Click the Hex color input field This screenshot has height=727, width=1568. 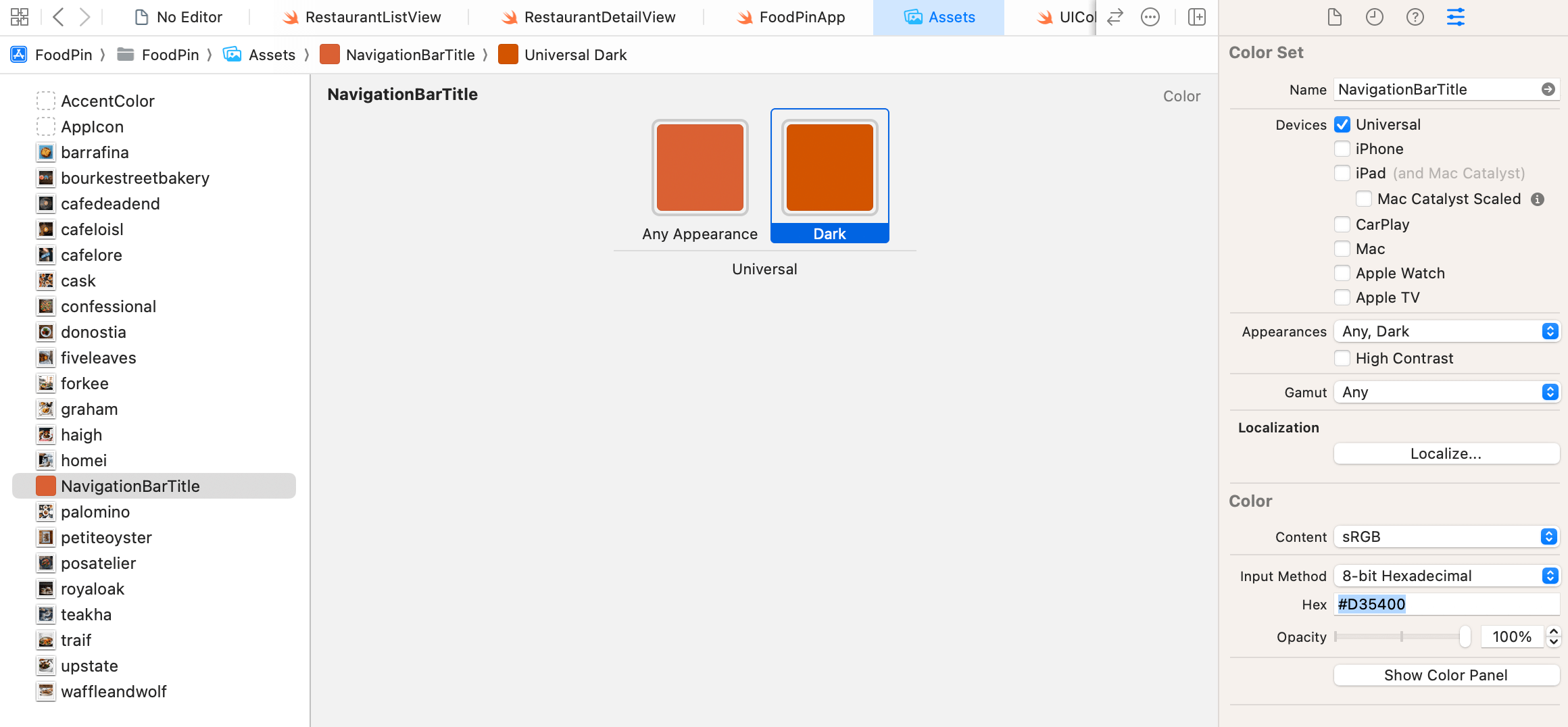1446,604
